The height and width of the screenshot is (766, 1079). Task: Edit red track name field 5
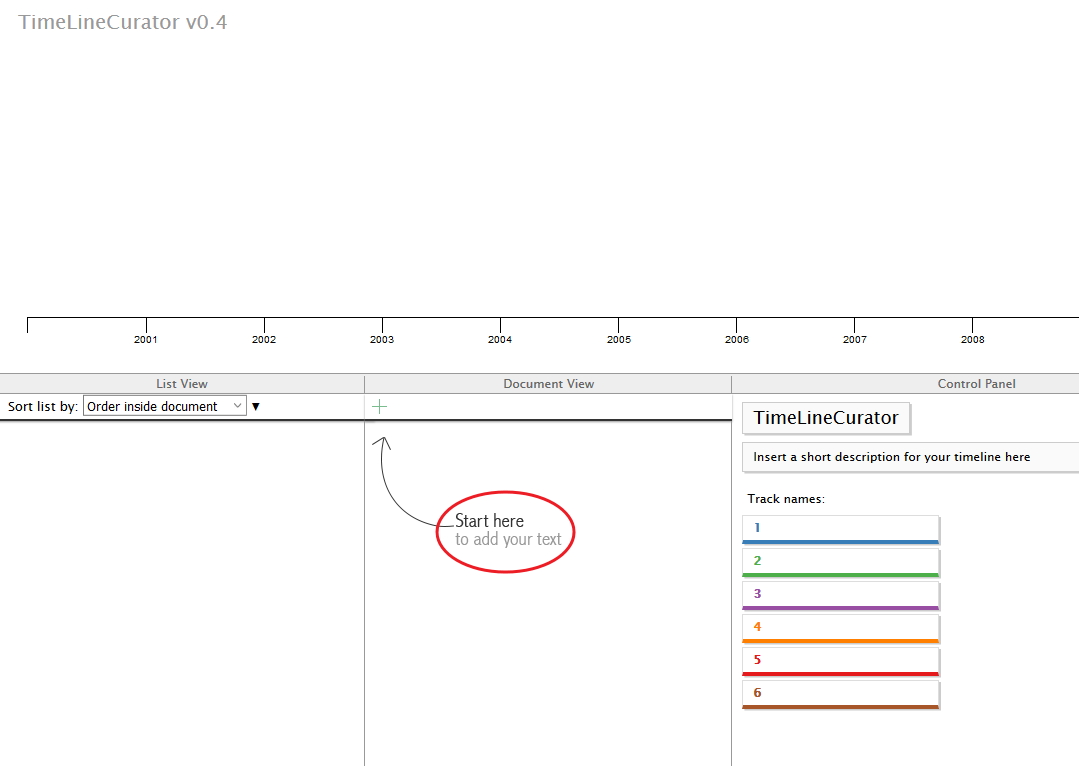[840, 661]
